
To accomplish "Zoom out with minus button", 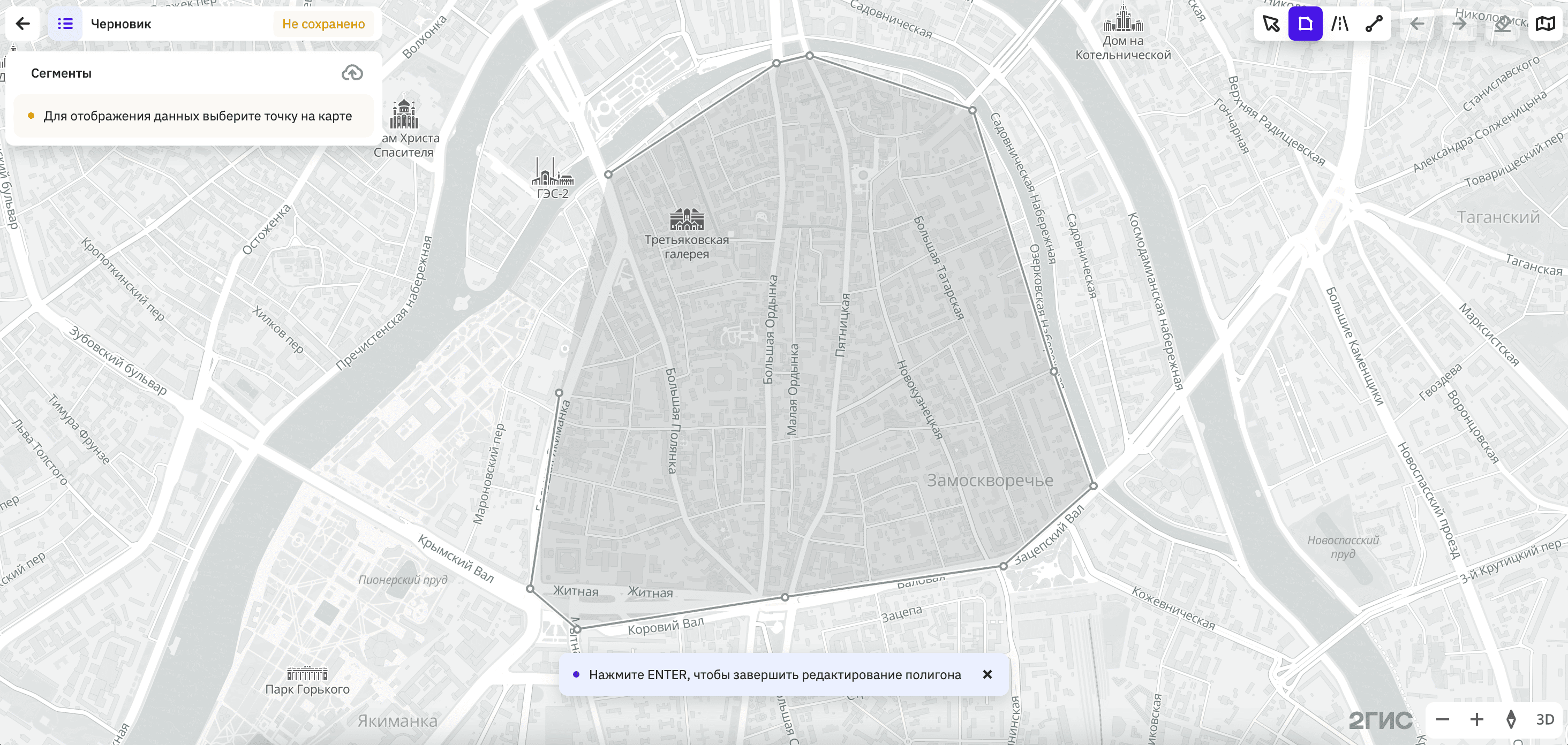I will [1442, 719].
